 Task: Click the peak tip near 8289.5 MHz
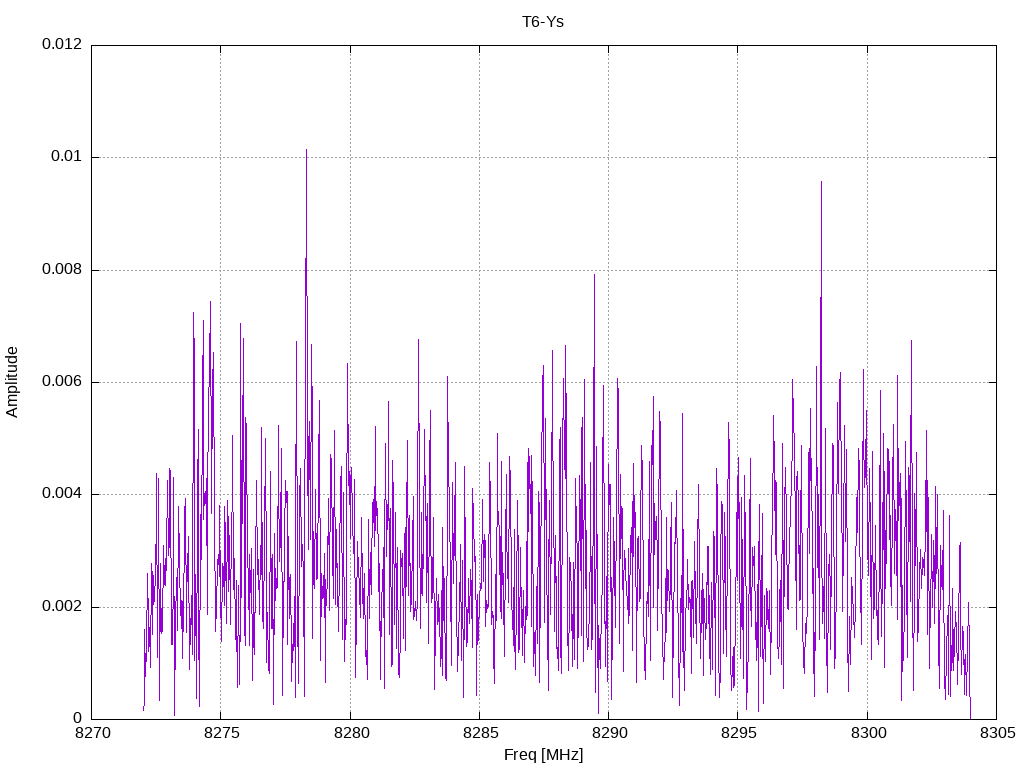[594, 275]
